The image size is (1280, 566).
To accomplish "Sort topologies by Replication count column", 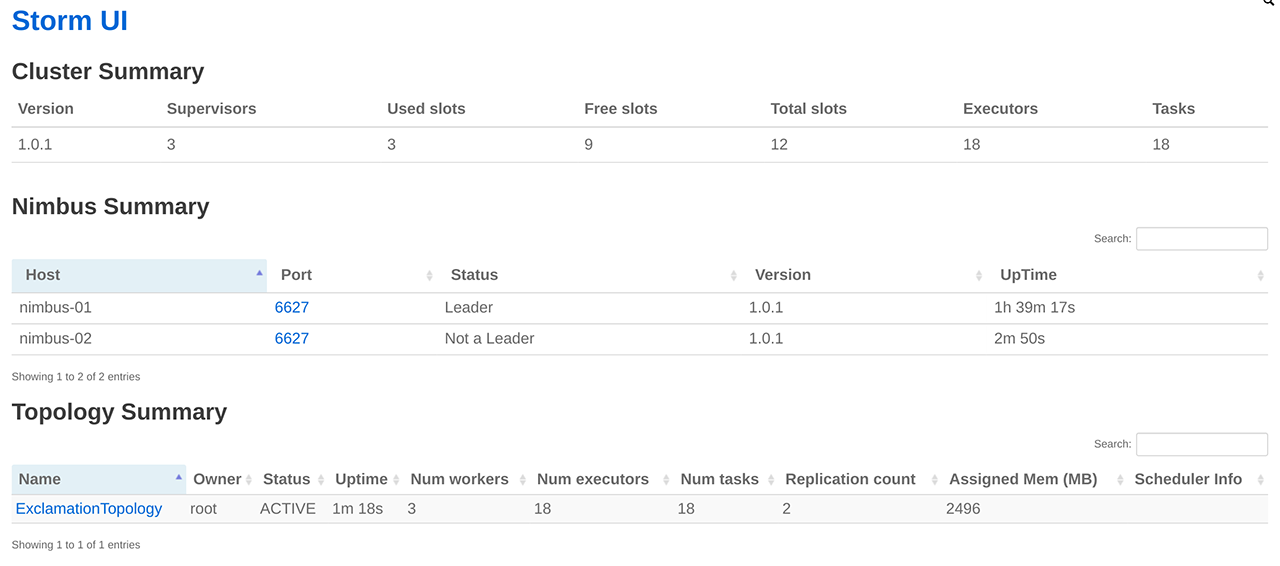I will pos(850,479).
